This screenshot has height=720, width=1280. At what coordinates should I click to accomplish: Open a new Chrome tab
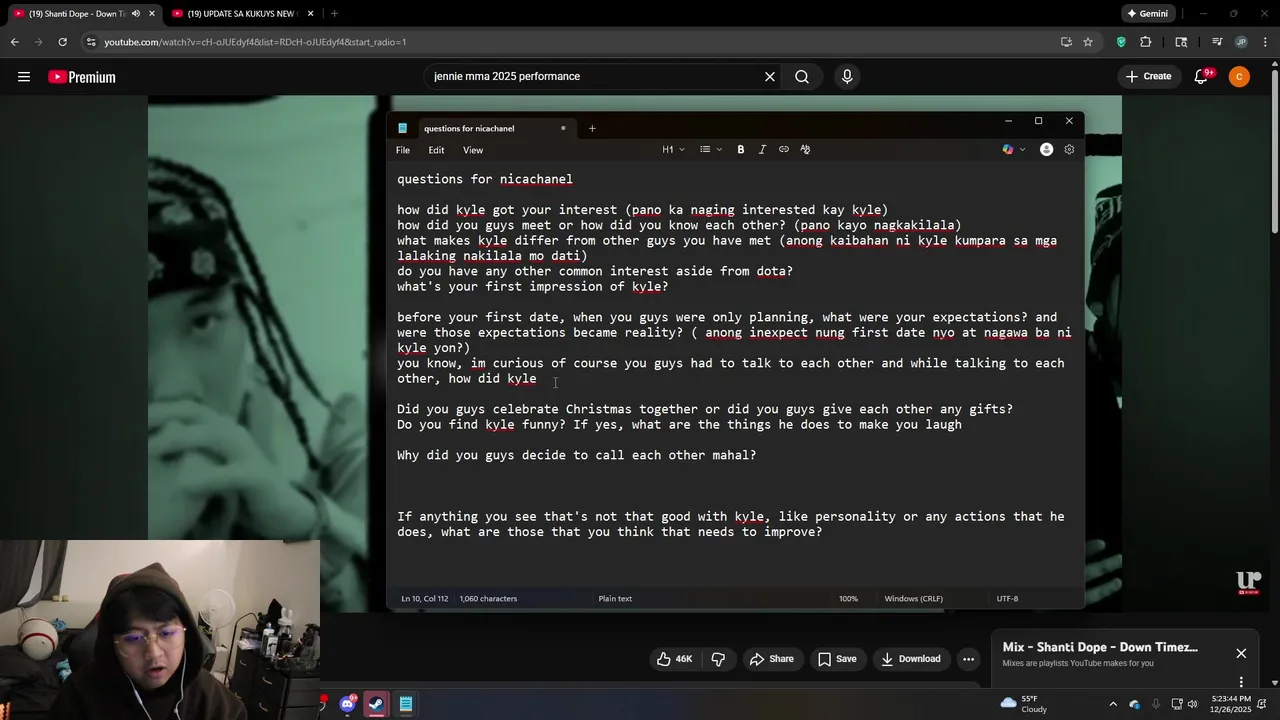pos(334,14)
